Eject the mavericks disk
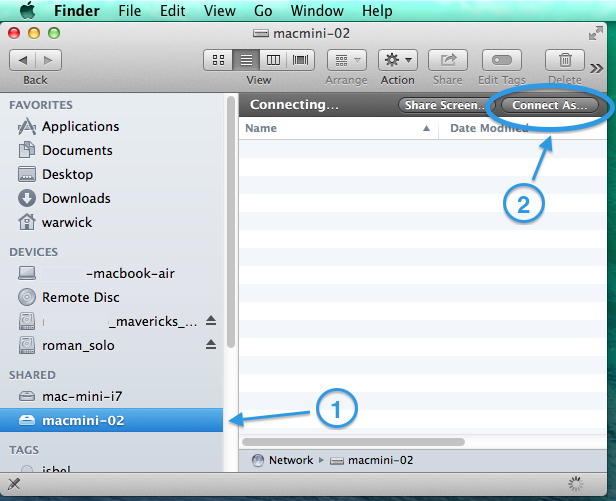The image size is (616, 501). pyautogui.click(x=211, y=321)
